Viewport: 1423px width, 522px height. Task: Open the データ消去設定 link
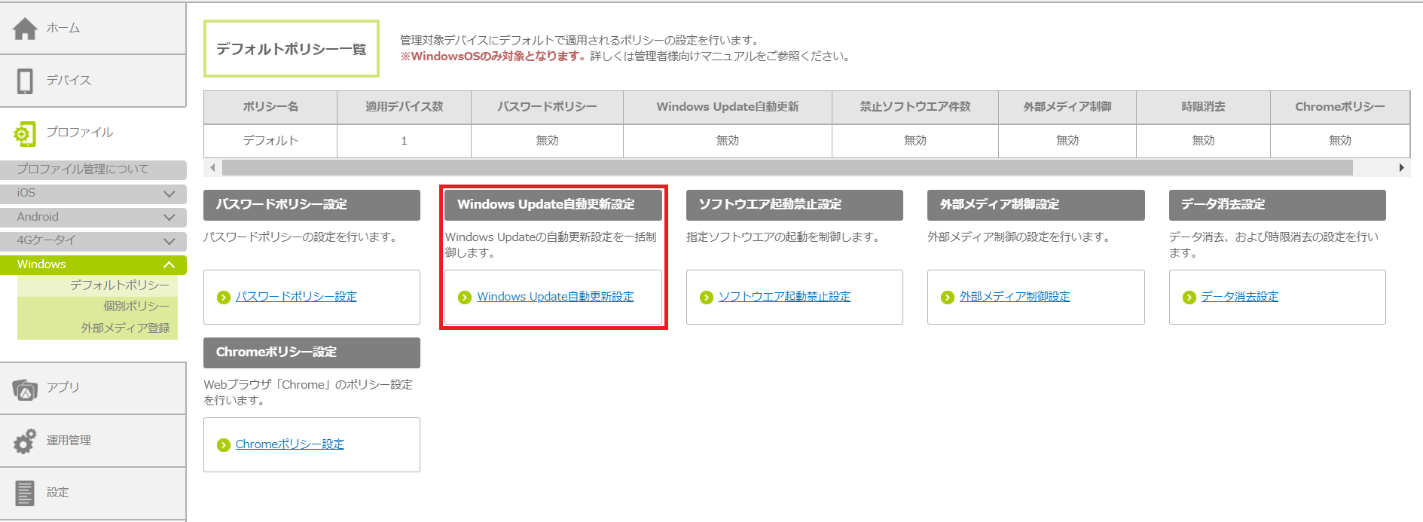pyautogui.click(x=1239, y=297)
